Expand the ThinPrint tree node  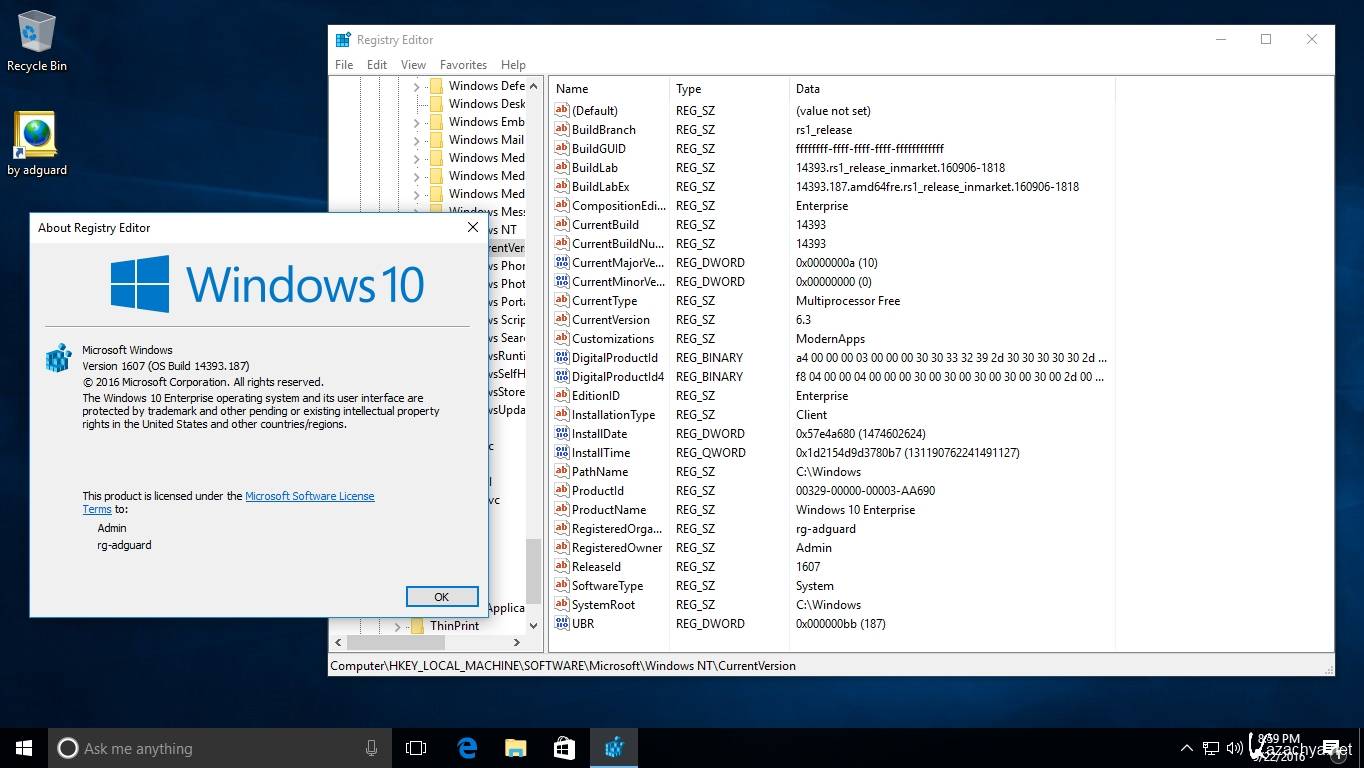[x=398, y=627]
